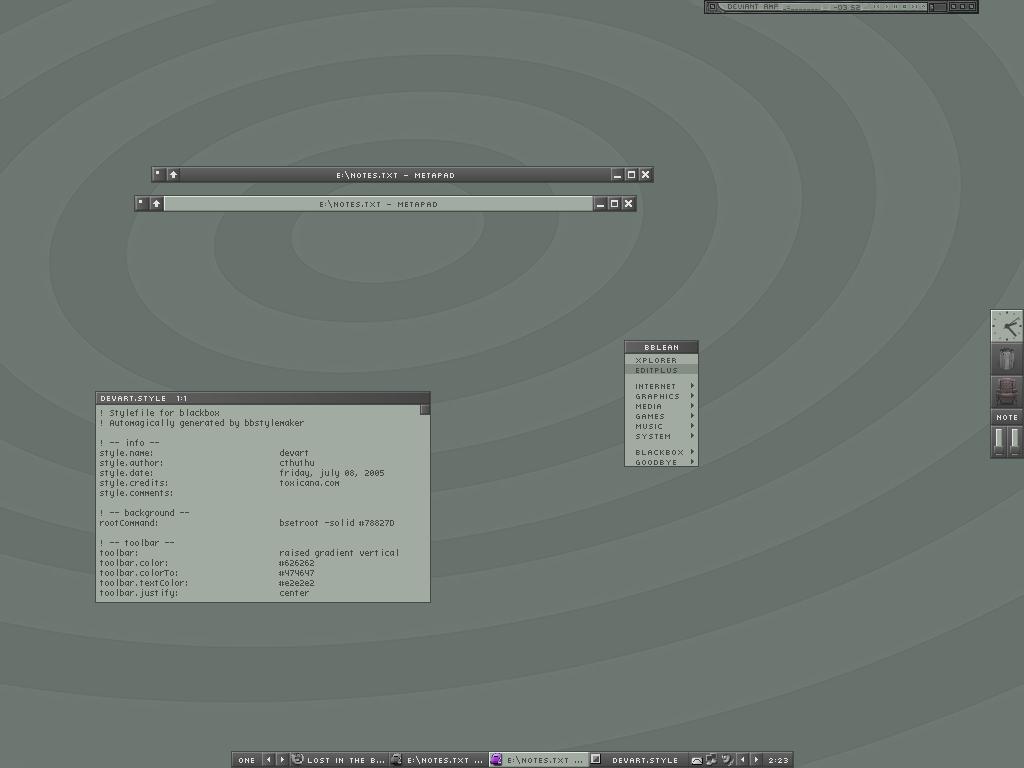Expand the System submenu
1024x768 pixels.
(661, 436)
